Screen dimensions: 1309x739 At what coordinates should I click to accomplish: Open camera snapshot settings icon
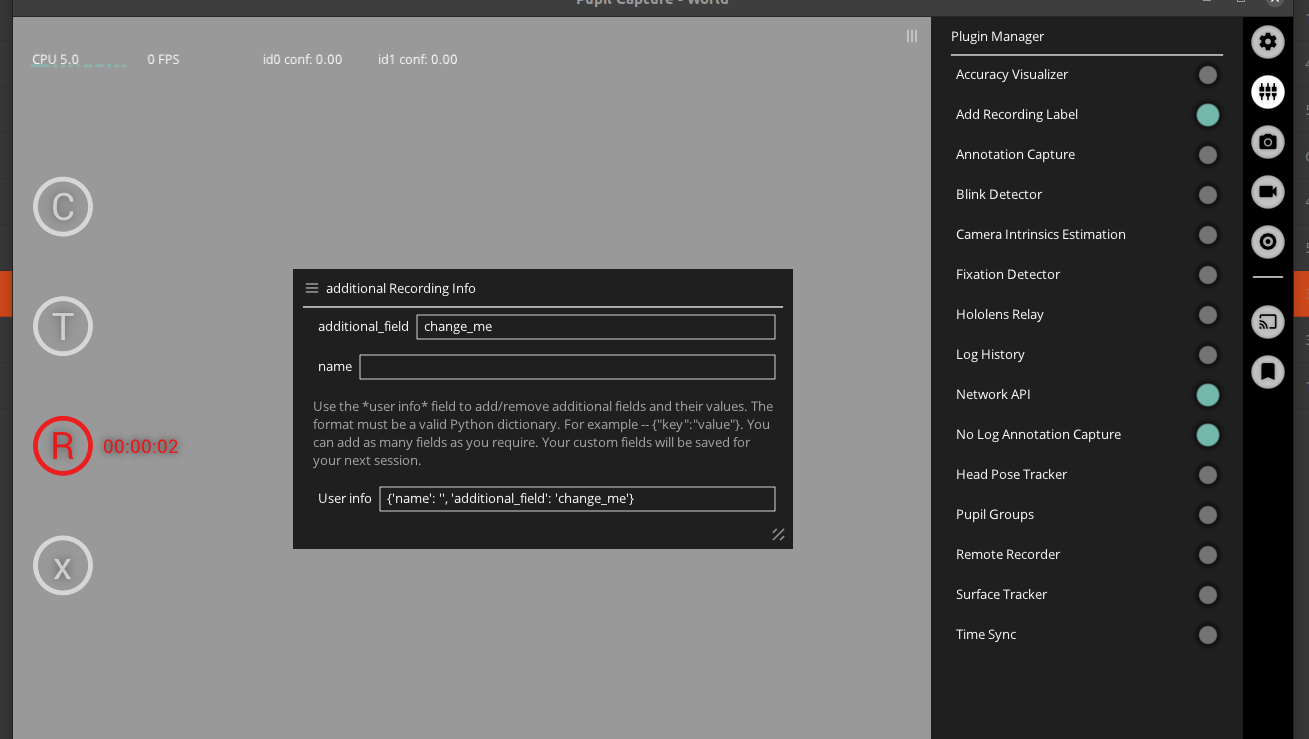coord(1268,142)
